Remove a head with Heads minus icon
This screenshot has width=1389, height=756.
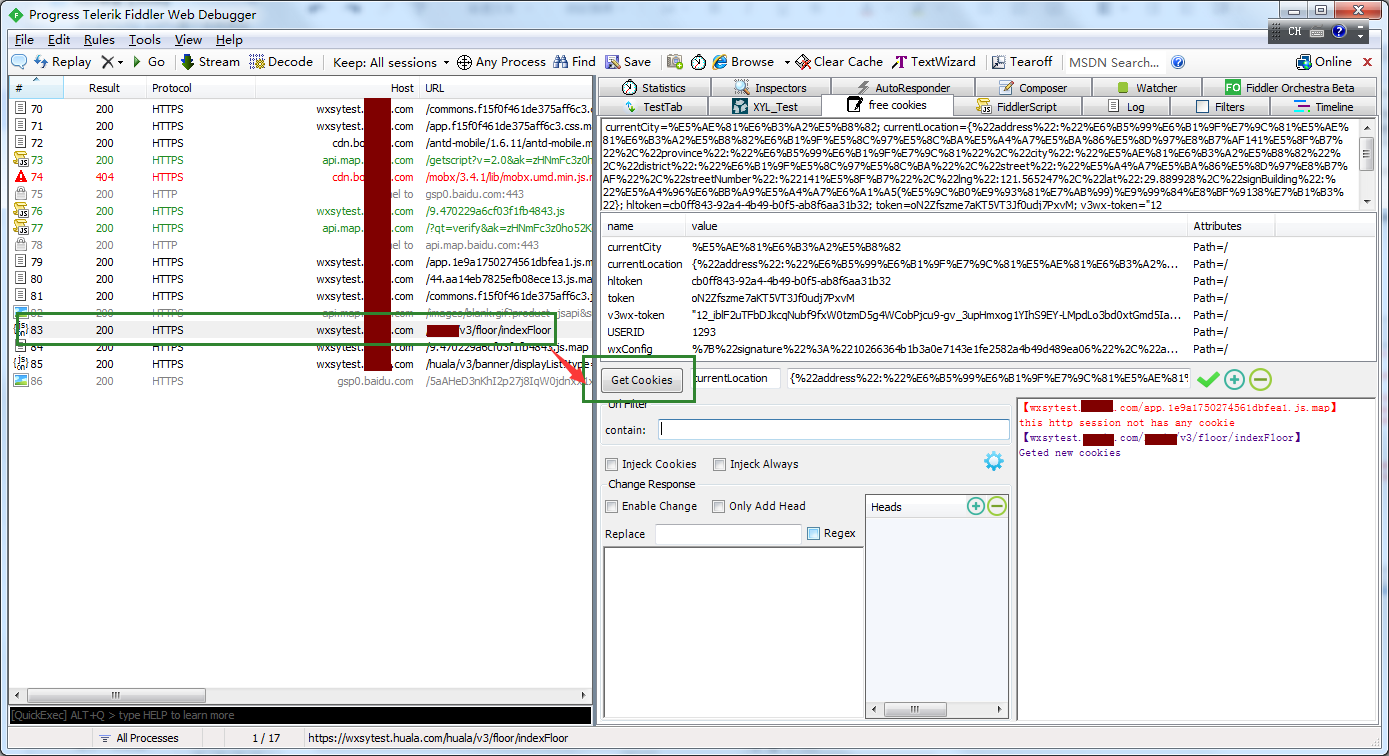click(x=997, y=506)
